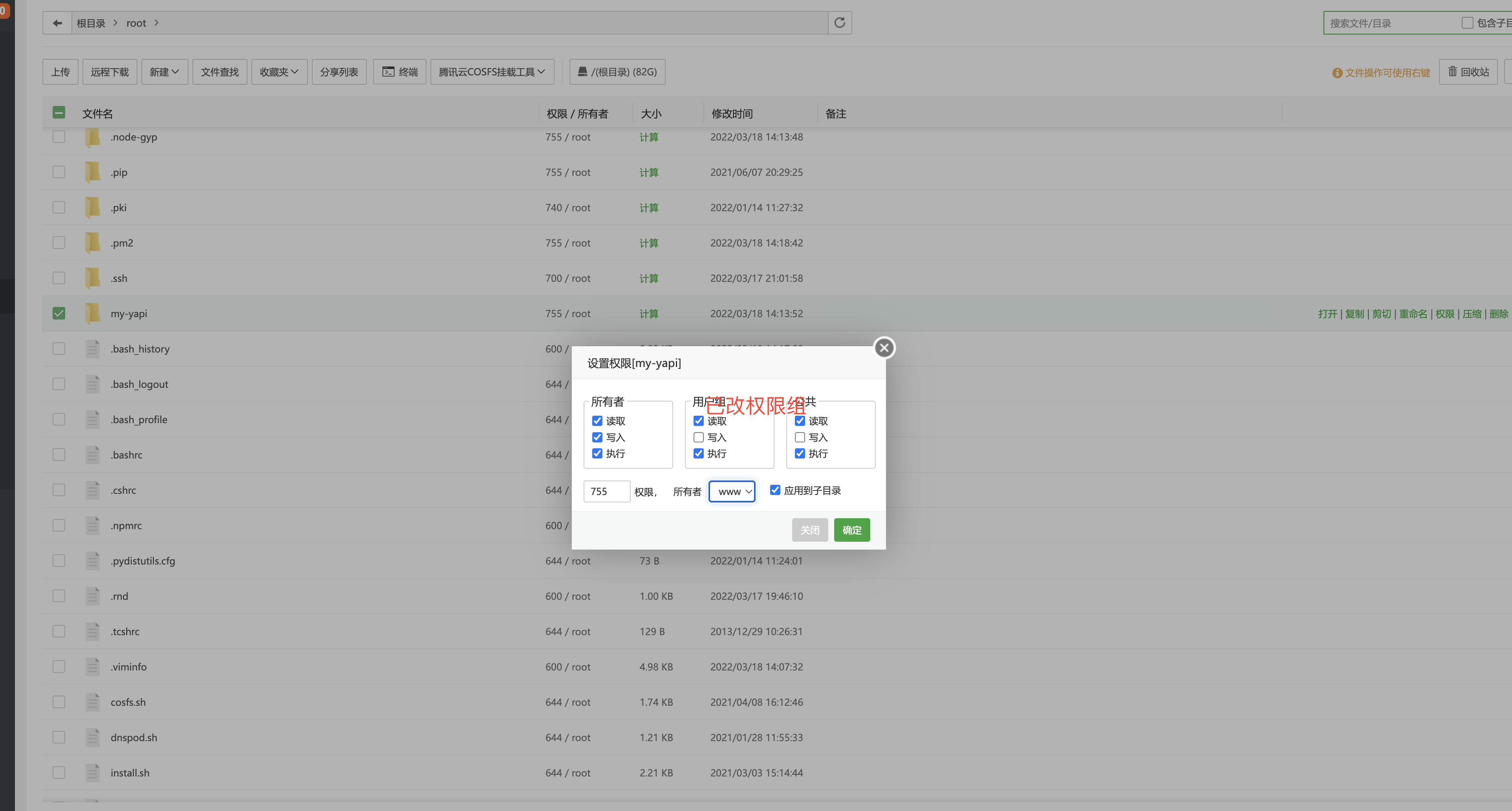Toggle owner 执行 permission checkbox

pyautogui.click(x=597, y=454)
